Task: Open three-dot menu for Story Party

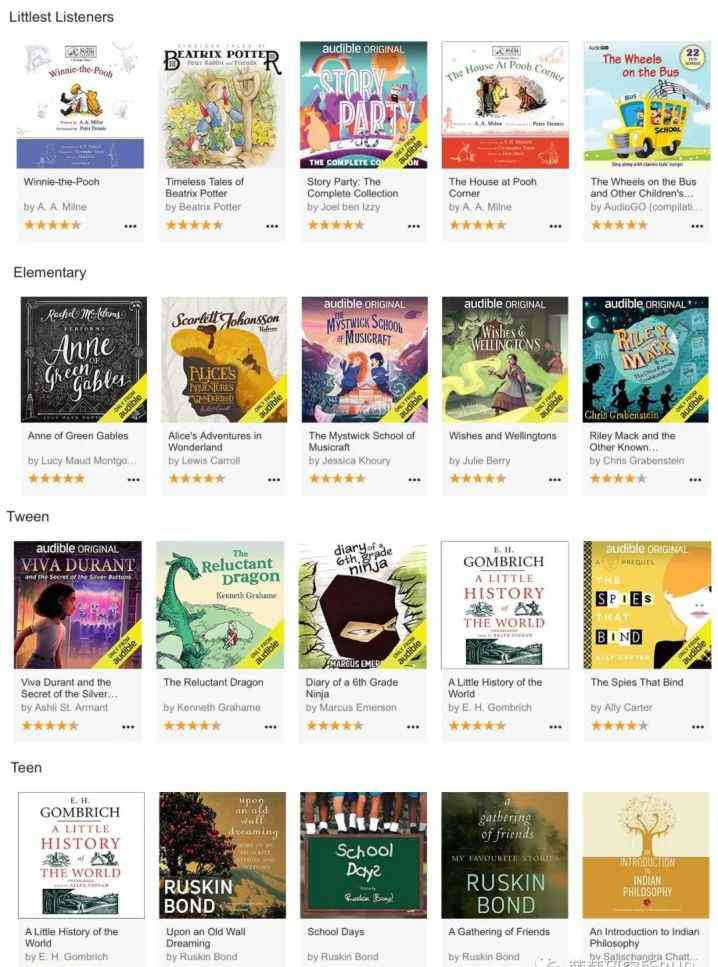Action: coord(413,226)
